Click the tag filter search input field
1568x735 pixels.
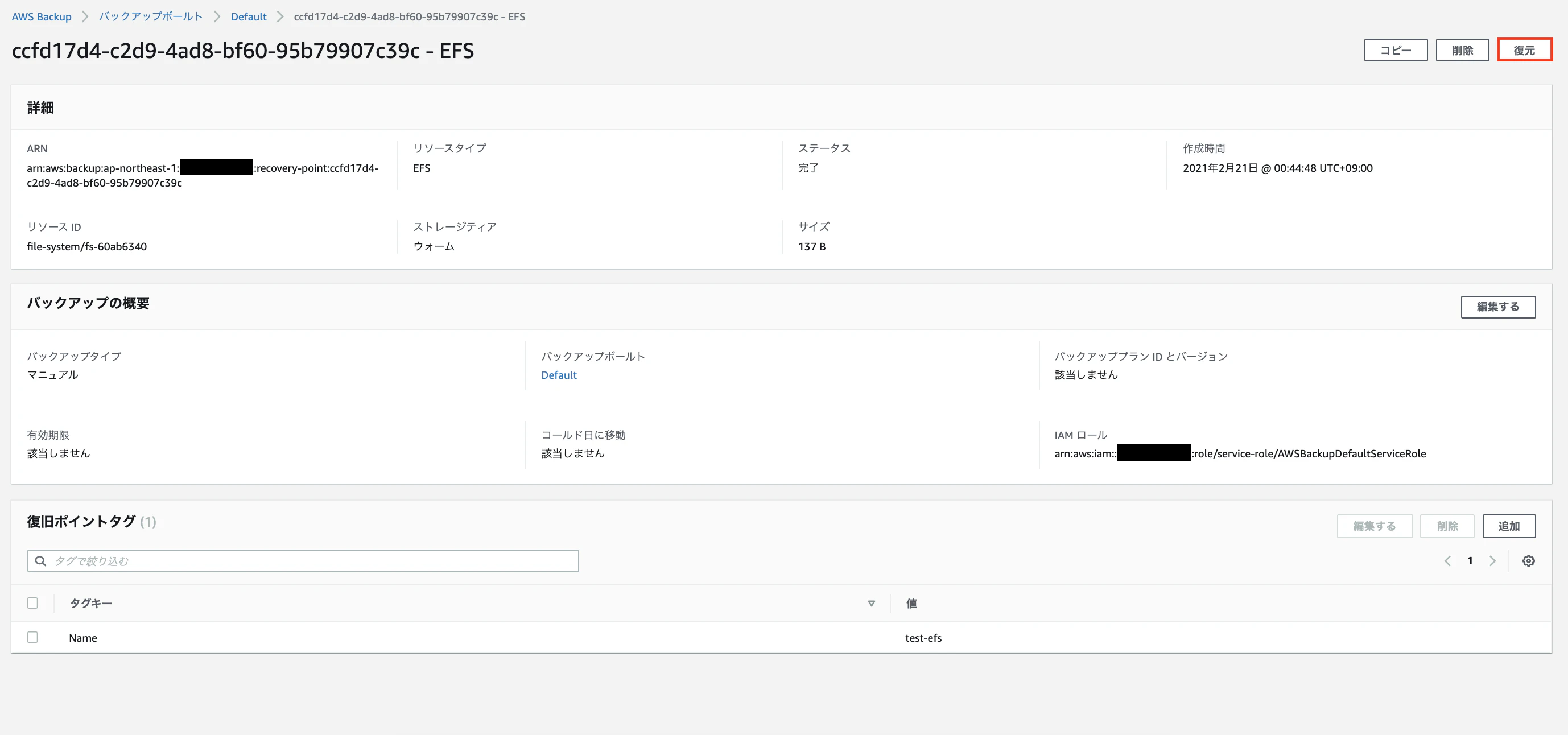(304, 560)
